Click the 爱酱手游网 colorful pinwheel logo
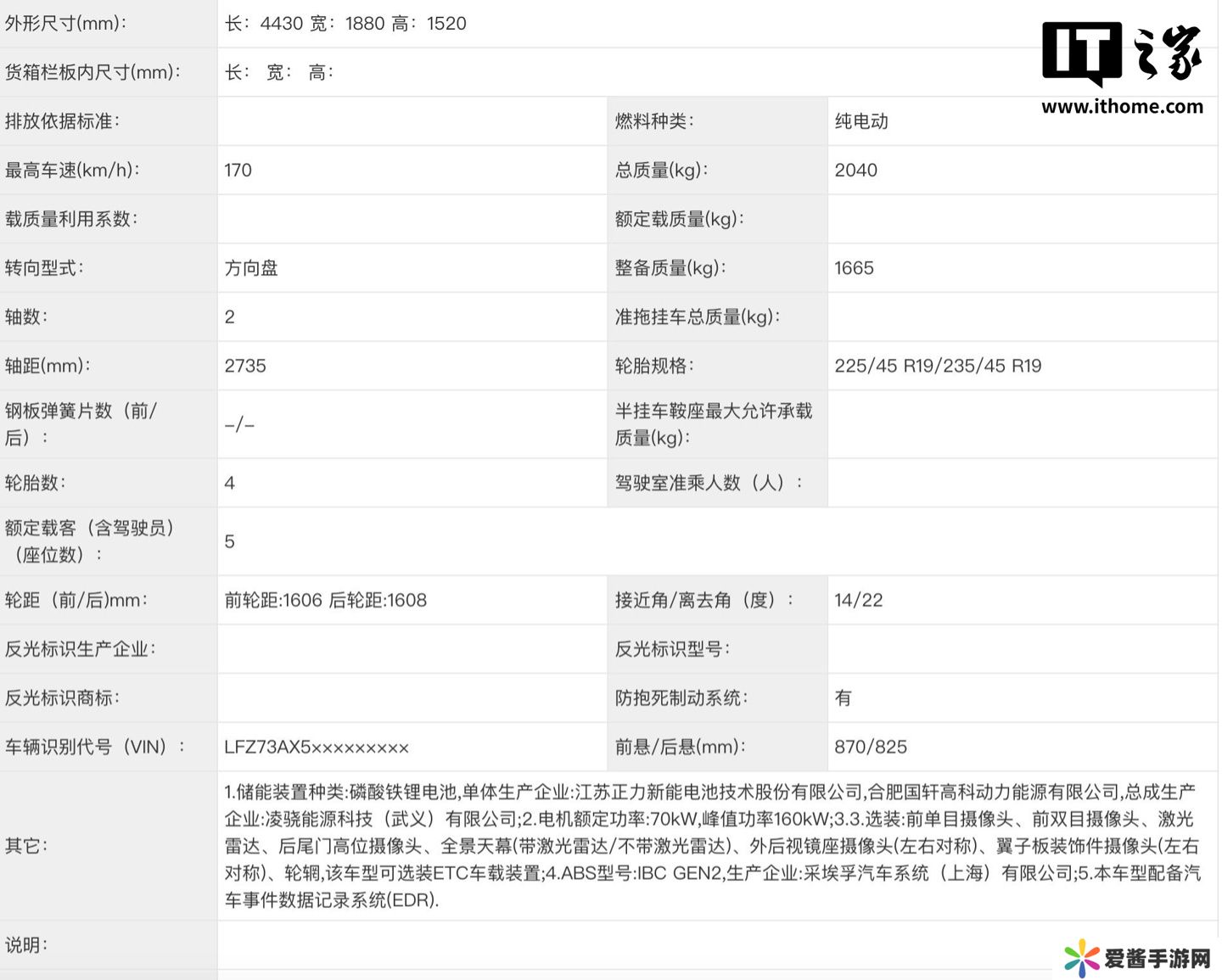1222x980 pixels. [1081, 959]
